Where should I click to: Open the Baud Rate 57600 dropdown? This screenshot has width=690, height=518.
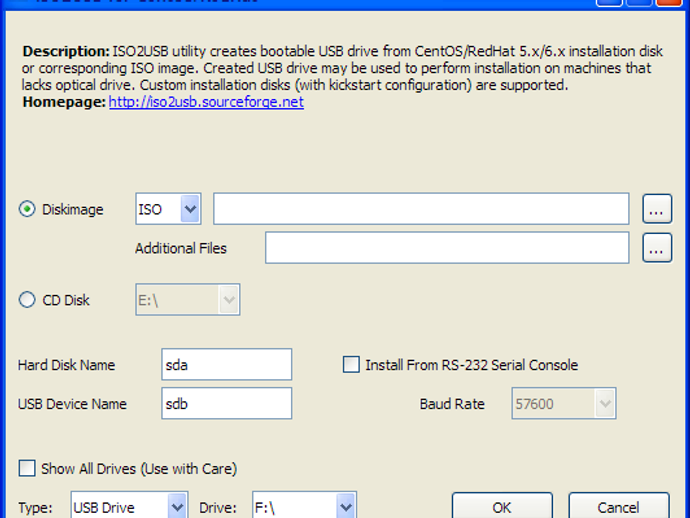[x=564, y=404]
